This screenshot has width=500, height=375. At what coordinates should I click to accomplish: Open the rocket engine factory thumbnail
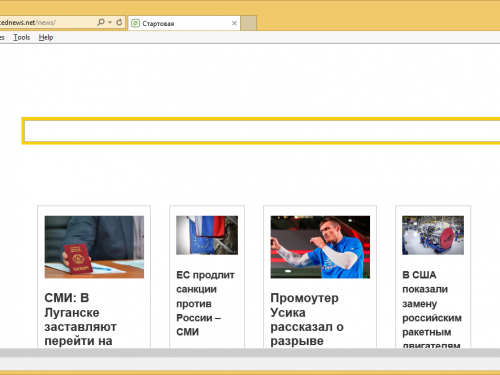point(433,235)
